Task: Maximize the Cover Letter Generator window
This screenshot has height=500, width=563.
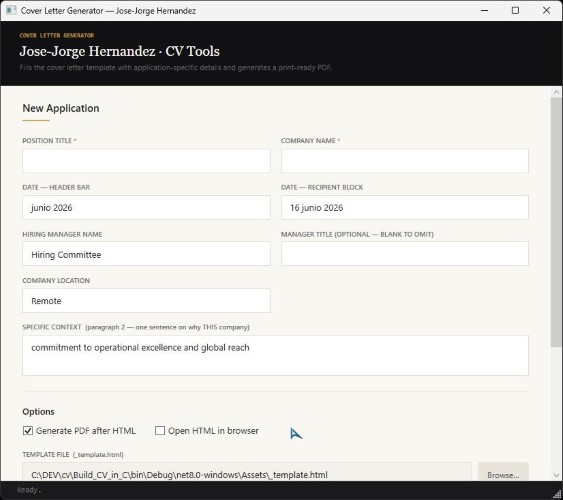Action: coord(515,10)
